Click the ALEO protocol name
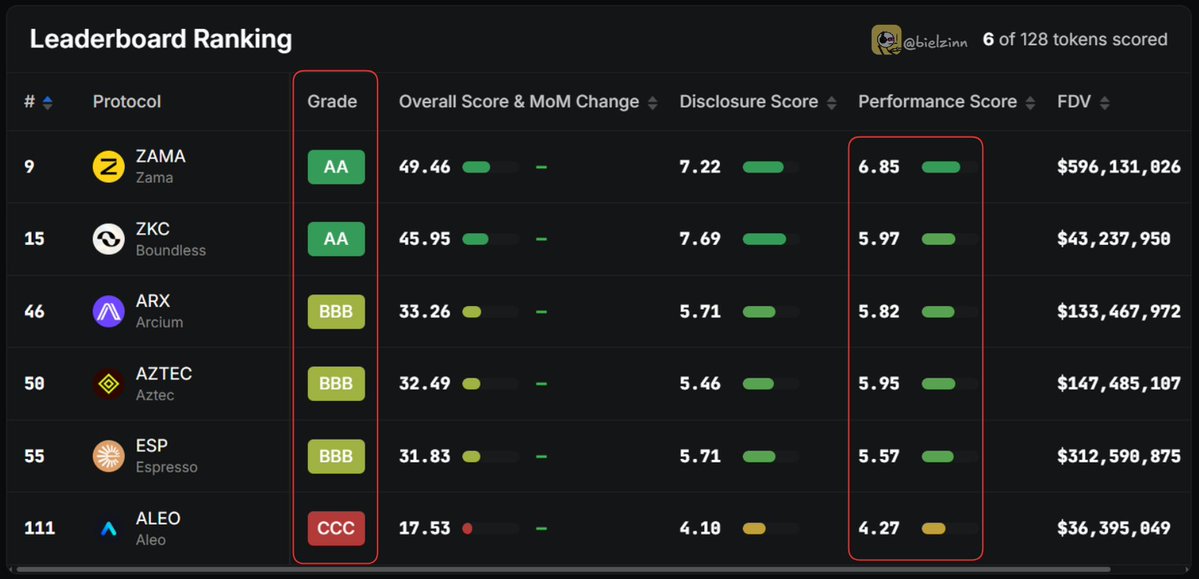Screen dimensions: 1199x579 pos(158,518)
